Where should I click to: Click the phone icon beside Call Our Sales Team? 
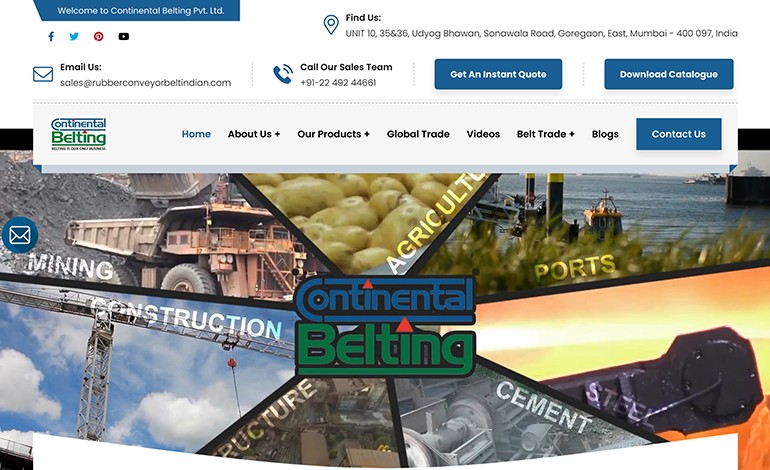coord(283,74)
